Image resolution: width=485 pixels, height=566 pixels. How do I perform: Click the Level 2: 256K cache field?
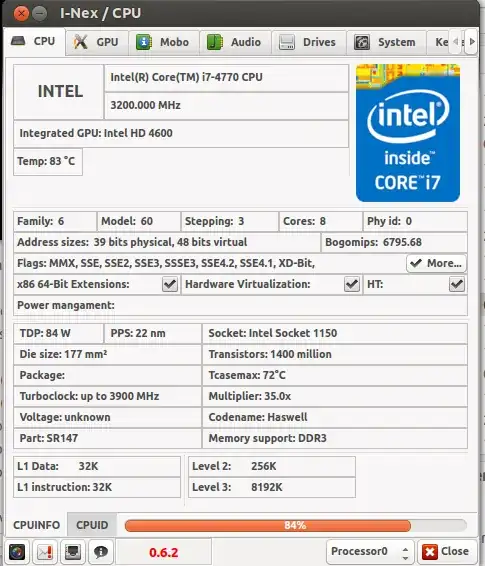[x=272, y=466]
